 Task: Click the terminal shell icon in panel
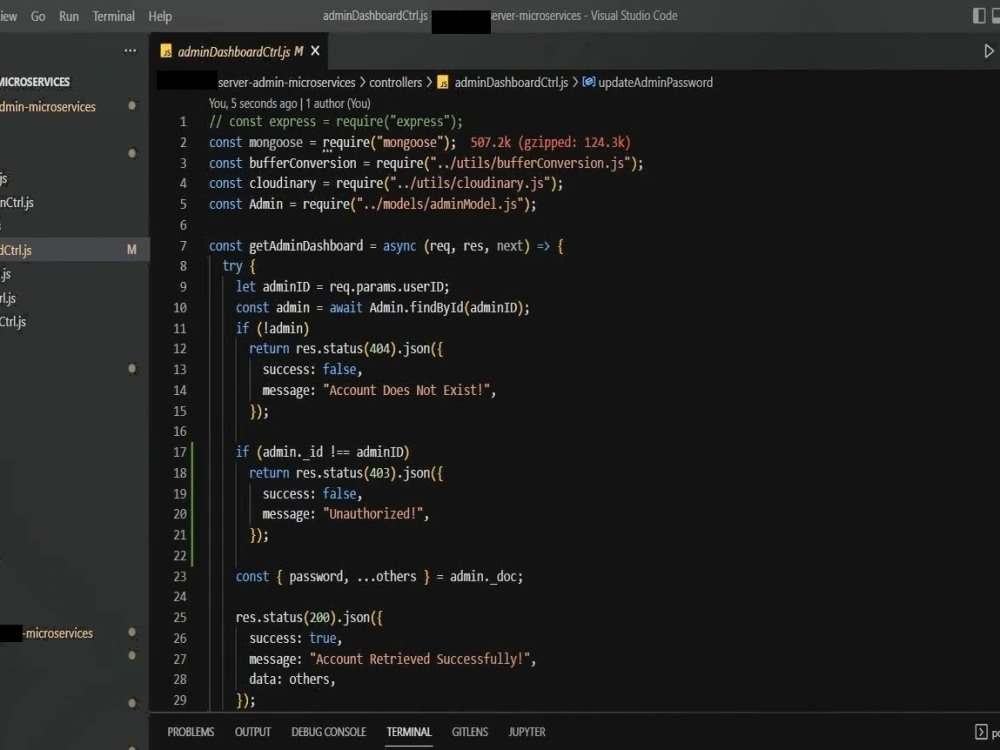point(981,732)
